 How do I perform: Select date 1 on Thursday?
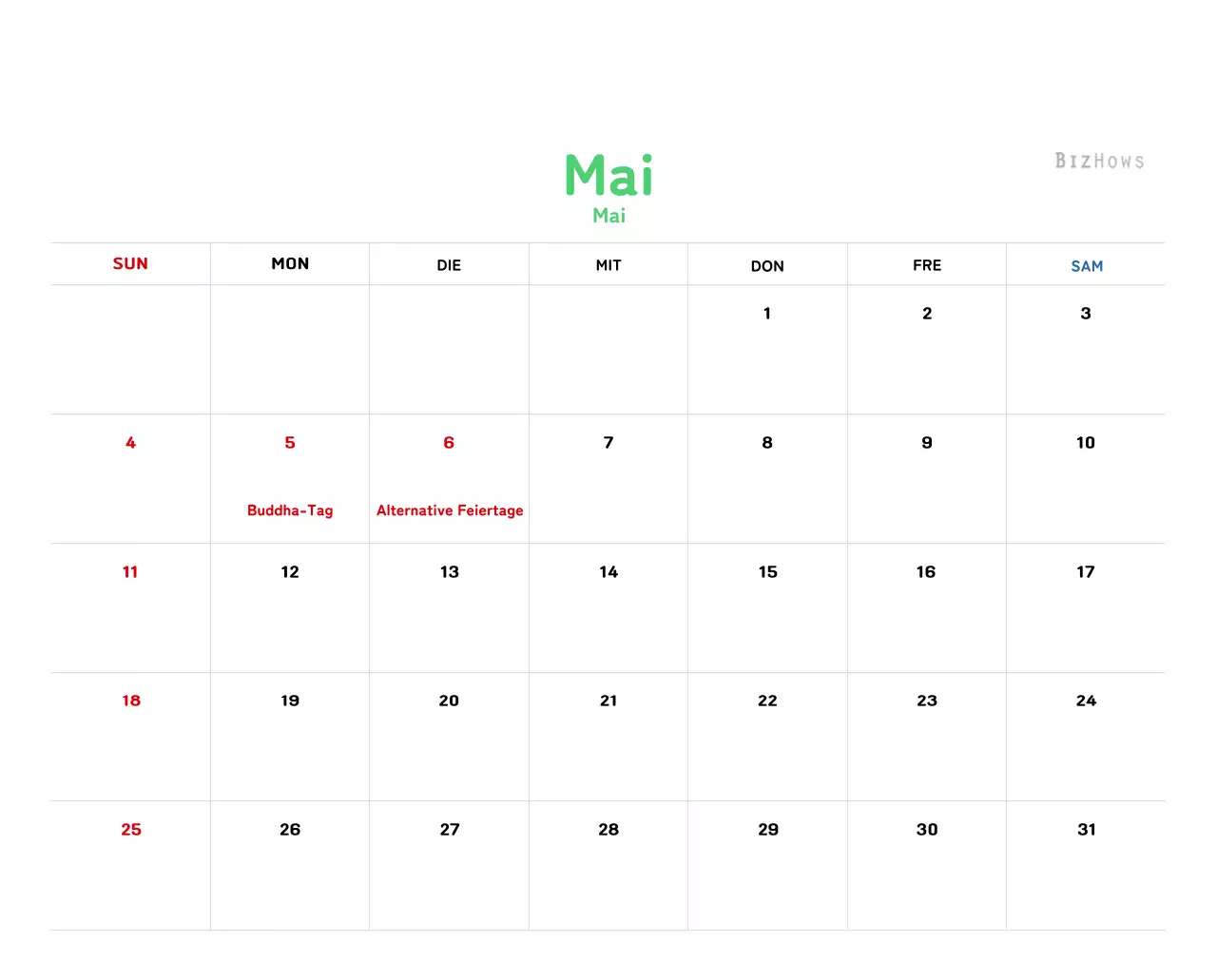[x=767, y=314]
